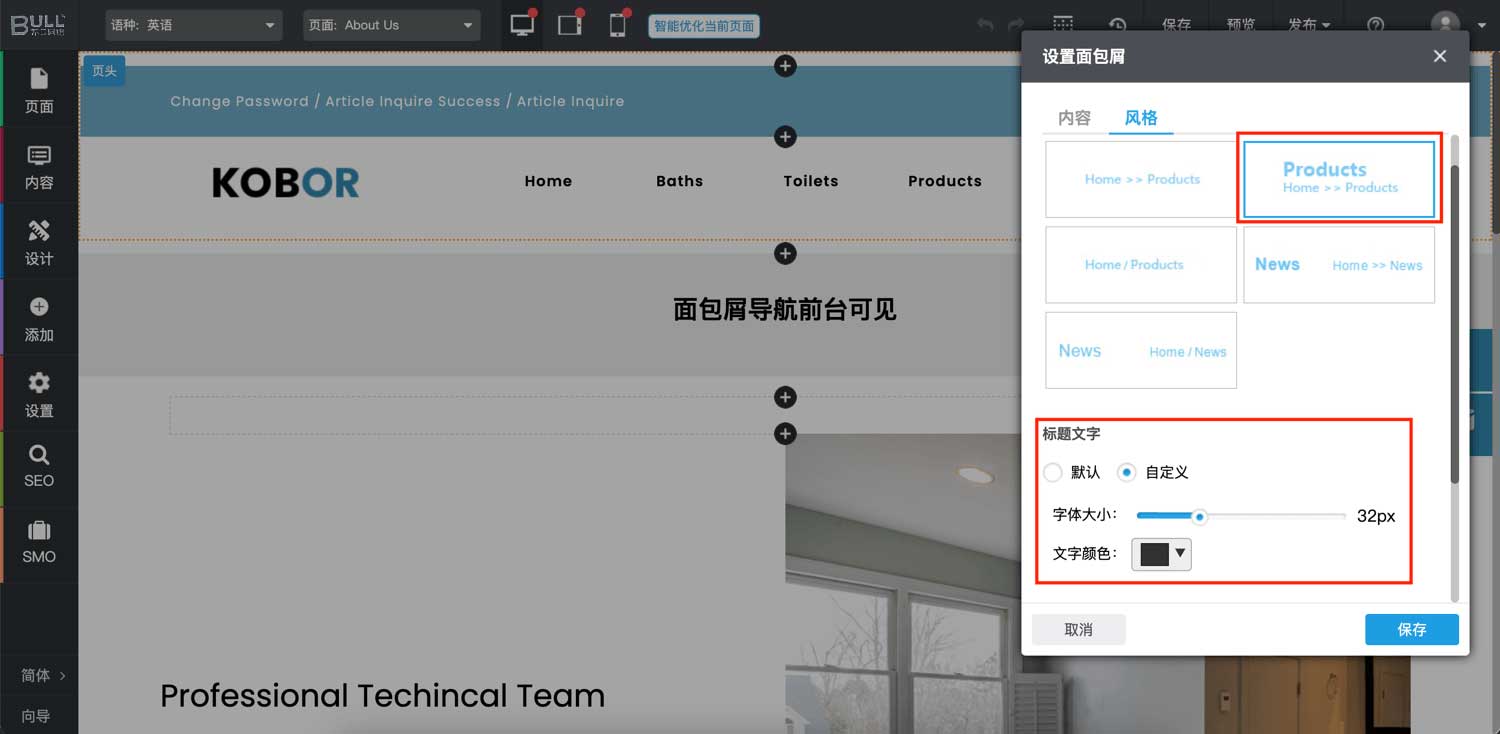Open the 内容 (Content) sidebar panel
This screenshot has height=734, width=1500.
click(39, 166)
